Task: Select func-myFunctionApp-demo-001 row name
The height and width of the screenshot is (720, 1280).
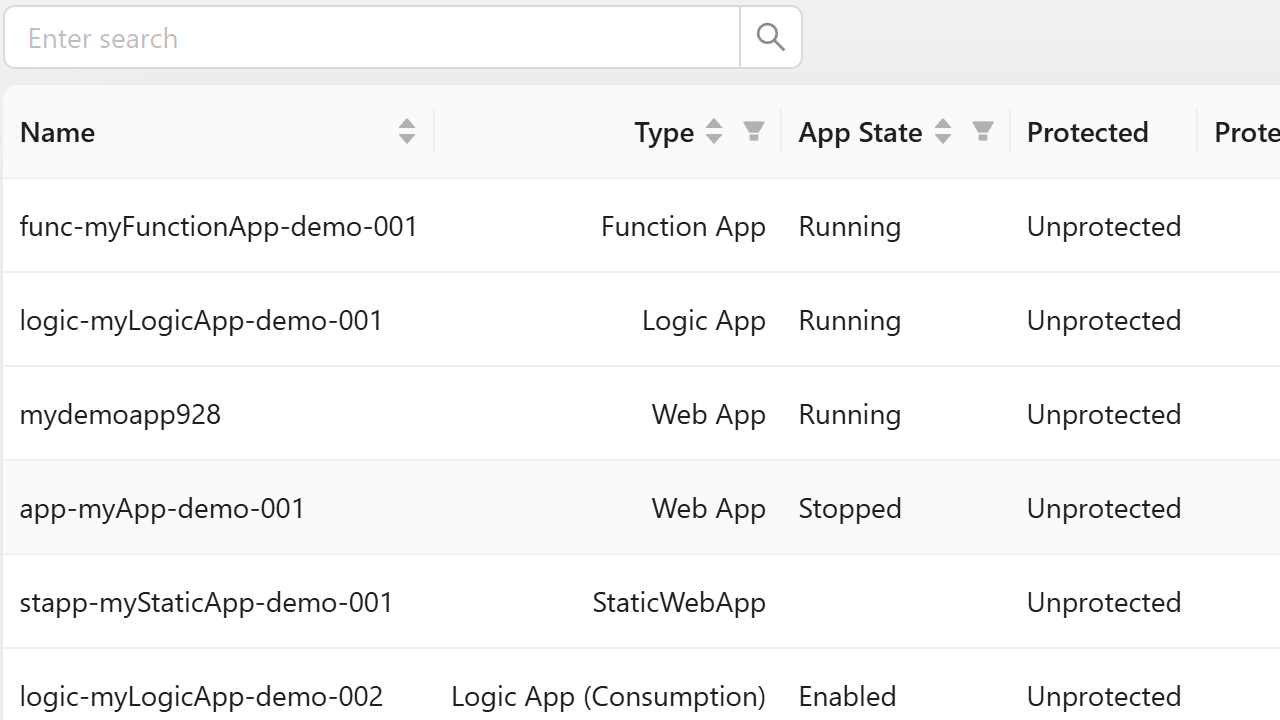Action: (219, 226)
